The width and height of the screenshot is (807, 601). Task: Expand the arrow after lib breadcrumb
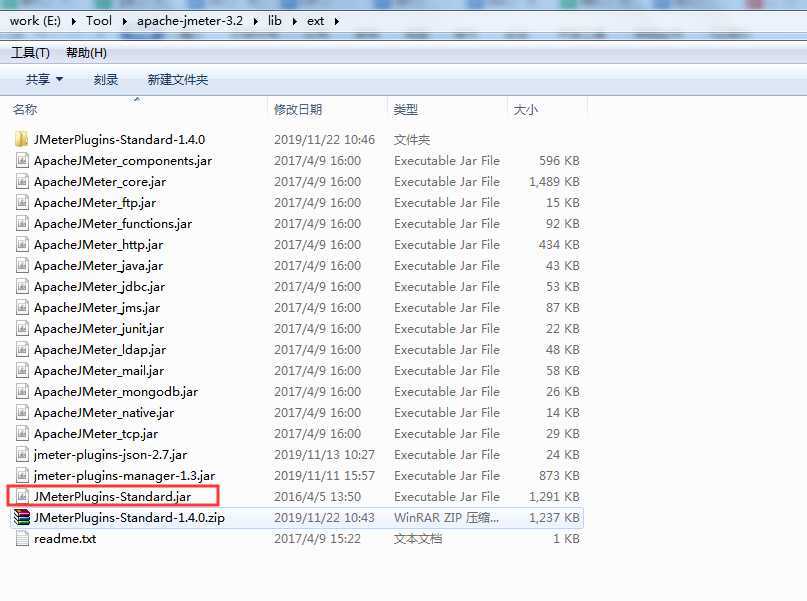tap(294, 22)
